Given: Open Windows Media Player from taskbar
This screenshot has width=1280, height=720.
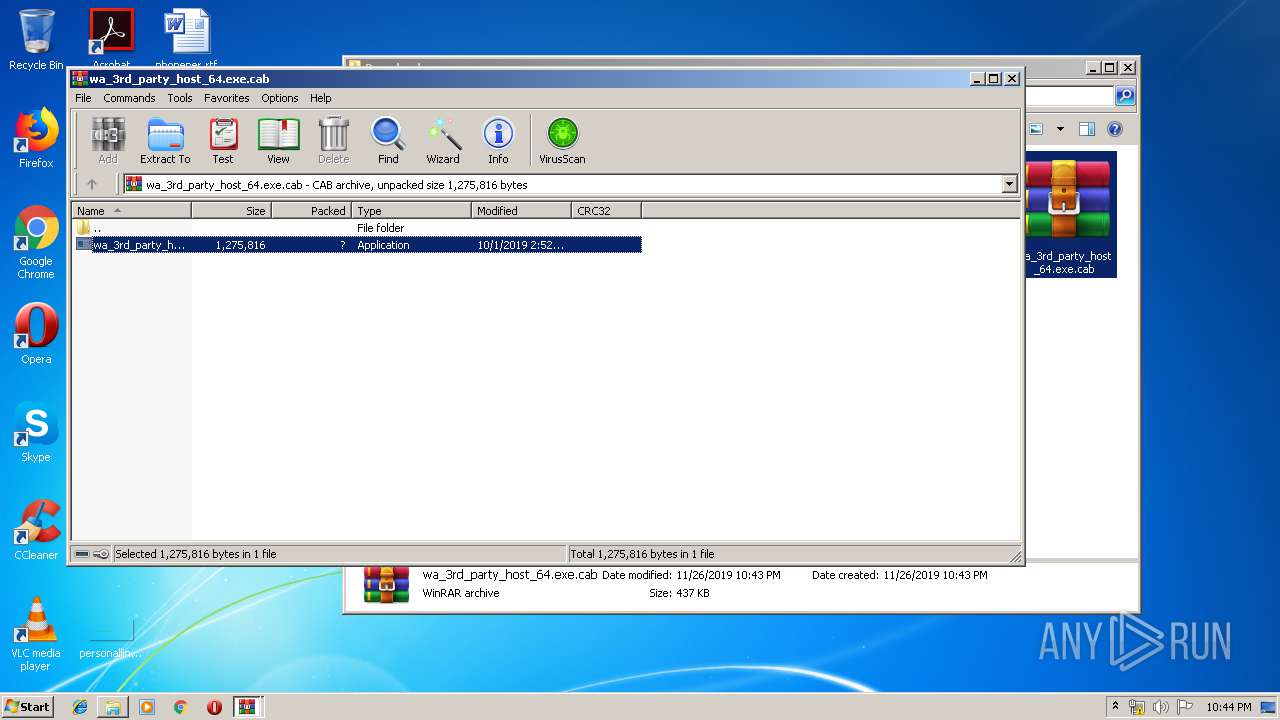Looking at the screenshot, I should [147, 707].
